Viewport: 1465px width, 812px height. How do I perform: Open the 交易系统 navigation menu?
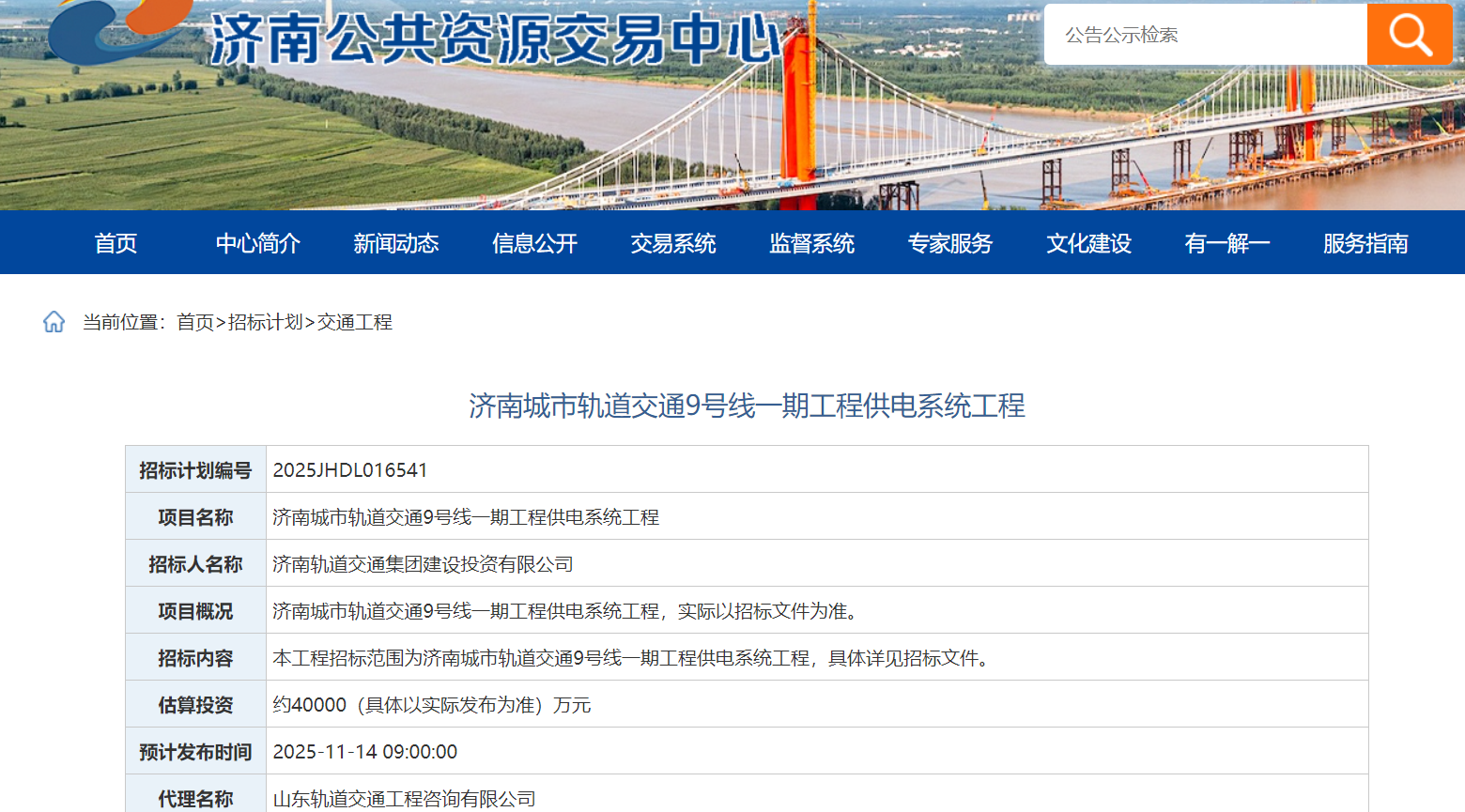click(x=672, y=243)
